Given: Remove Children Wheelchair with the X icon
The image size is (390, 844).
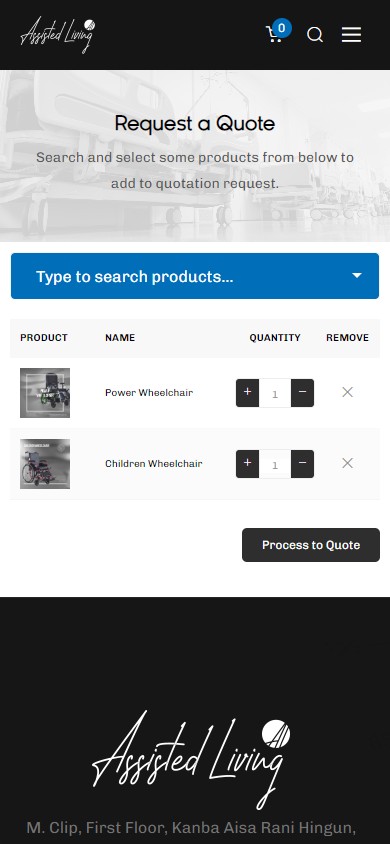Looking at the screenshot, I should click(348, 463).
